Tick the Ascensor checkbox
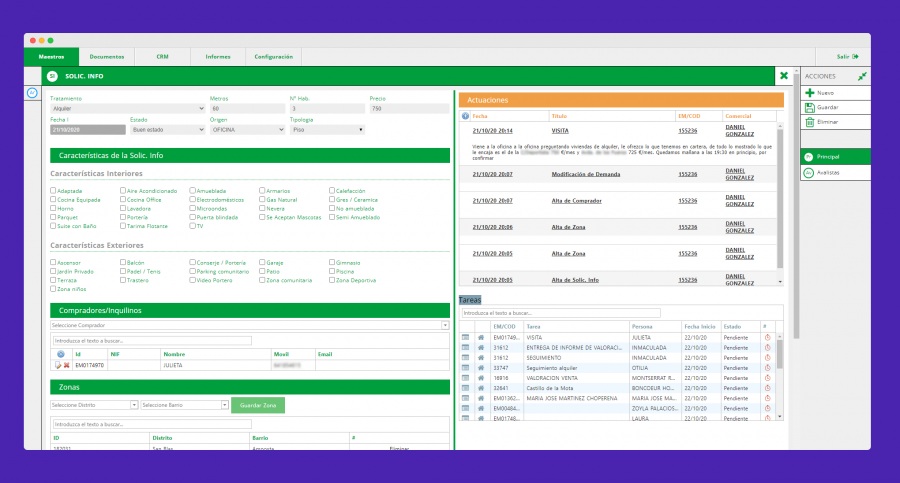The image size is (900, 483). pos(53,262)
